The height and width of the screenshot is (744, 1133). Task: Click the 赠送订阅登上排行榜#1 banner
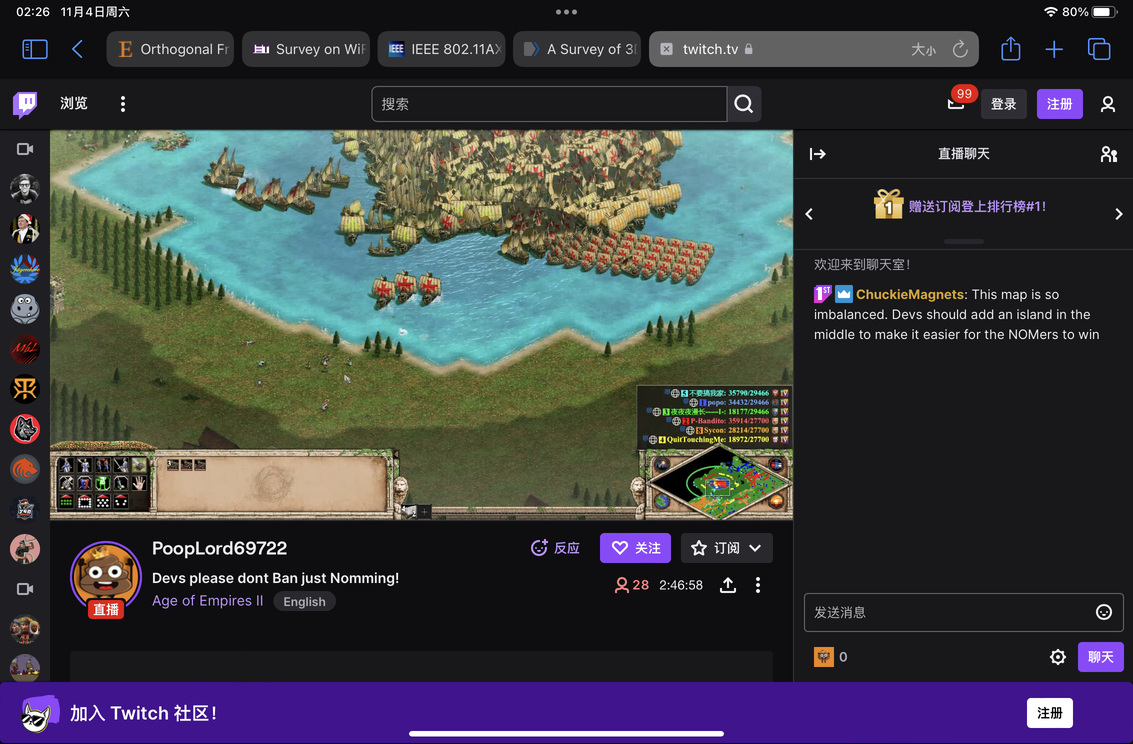point(960,206)
